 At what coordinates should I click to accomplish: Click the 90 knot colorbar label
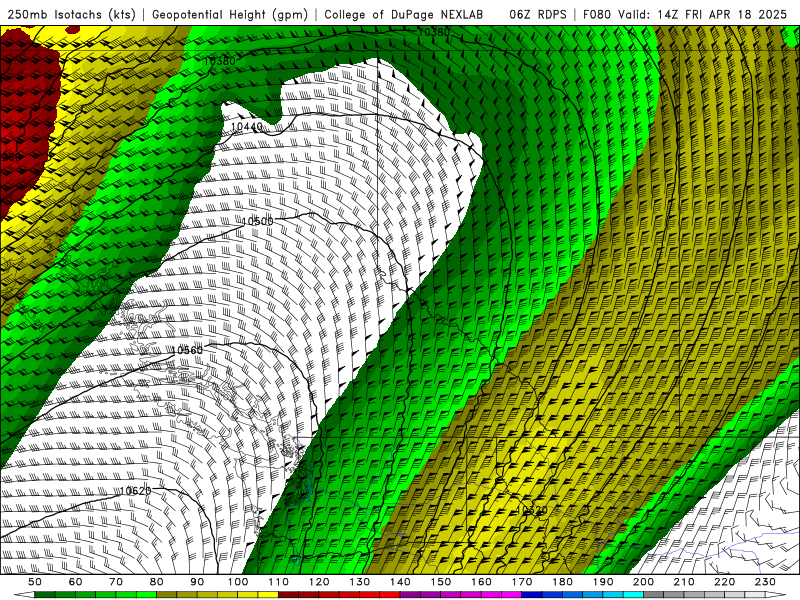tap(197, 582)
